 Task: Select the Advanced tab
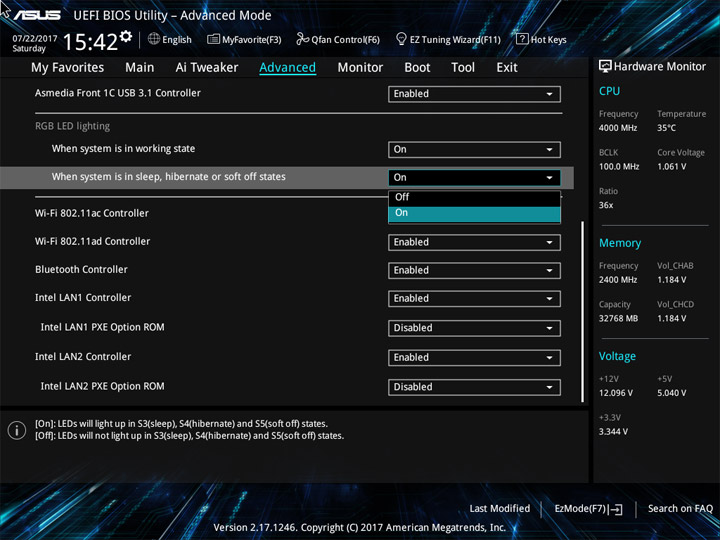point(287,68)
